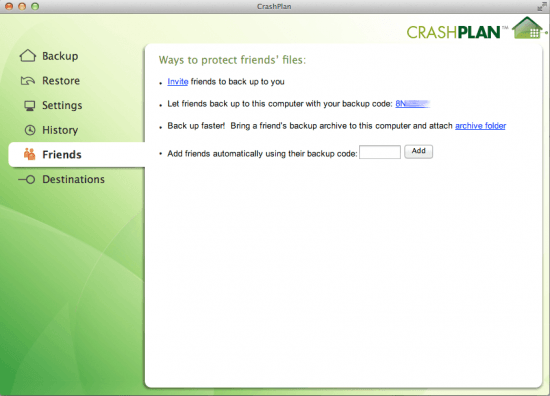Go to the Restore section label
The height and width of the screenshot is (396, 550).
point(61,81)
